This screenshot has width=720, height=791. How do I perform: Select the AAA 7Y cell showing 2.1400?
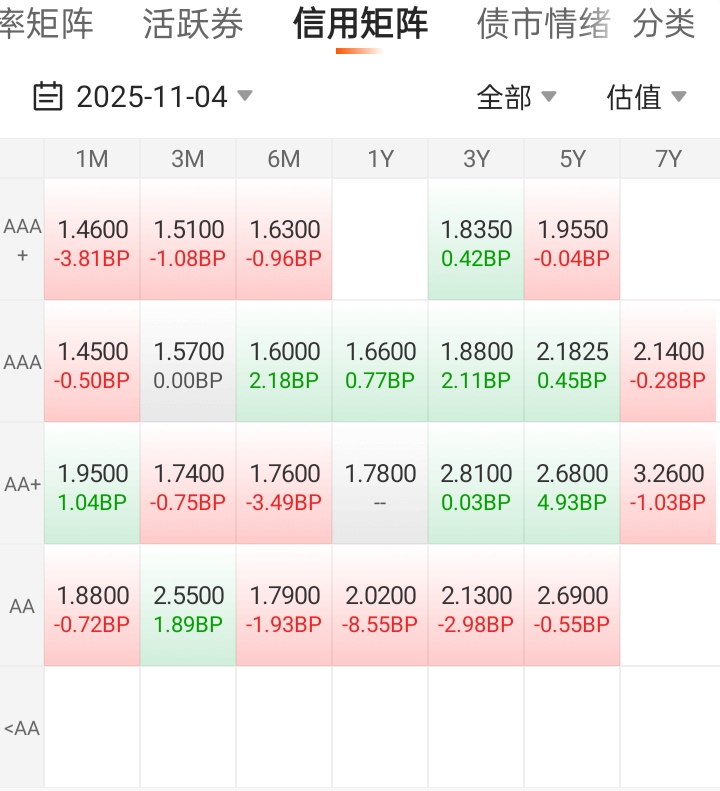coord(668,363)
